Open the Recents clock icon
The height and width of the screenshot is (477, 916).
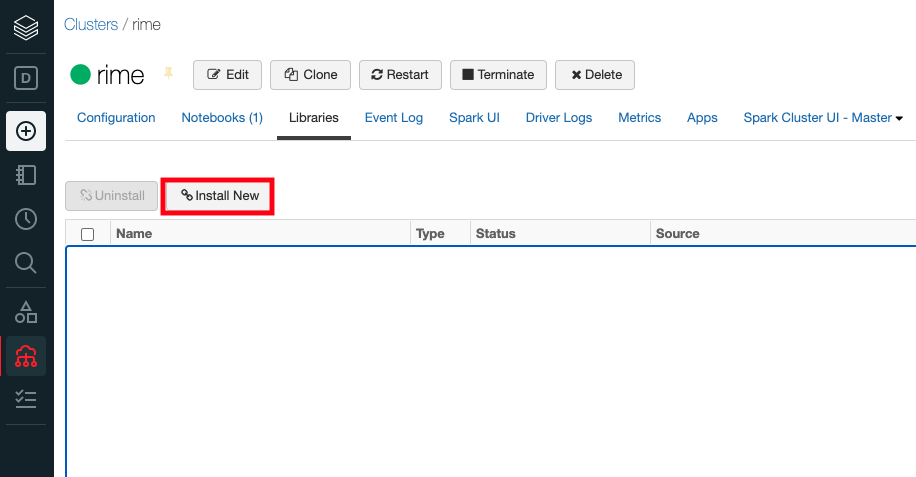click(26, 219)
